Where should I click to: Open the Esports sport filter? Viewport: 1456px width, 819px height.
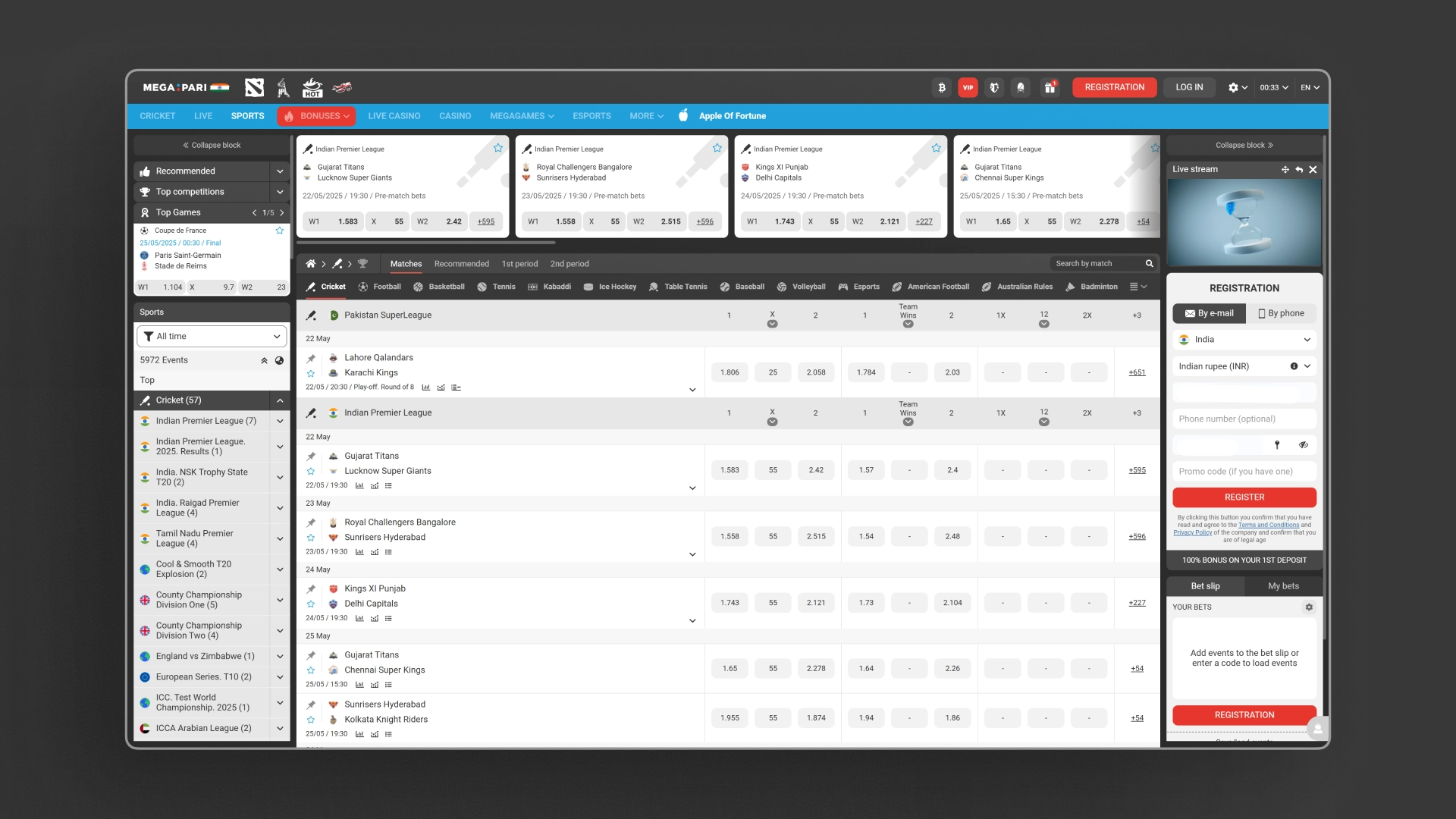[859, 287]
